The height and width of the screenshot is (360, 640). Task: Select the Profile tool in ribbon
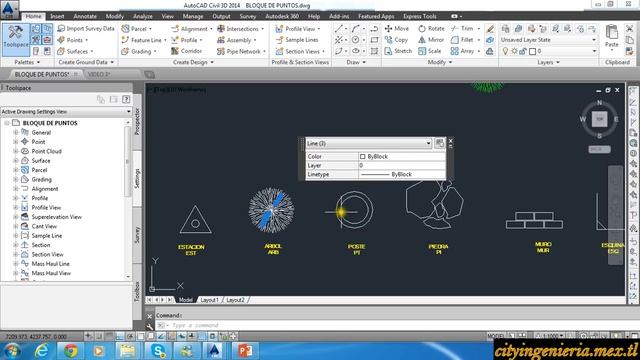point(187,40)
